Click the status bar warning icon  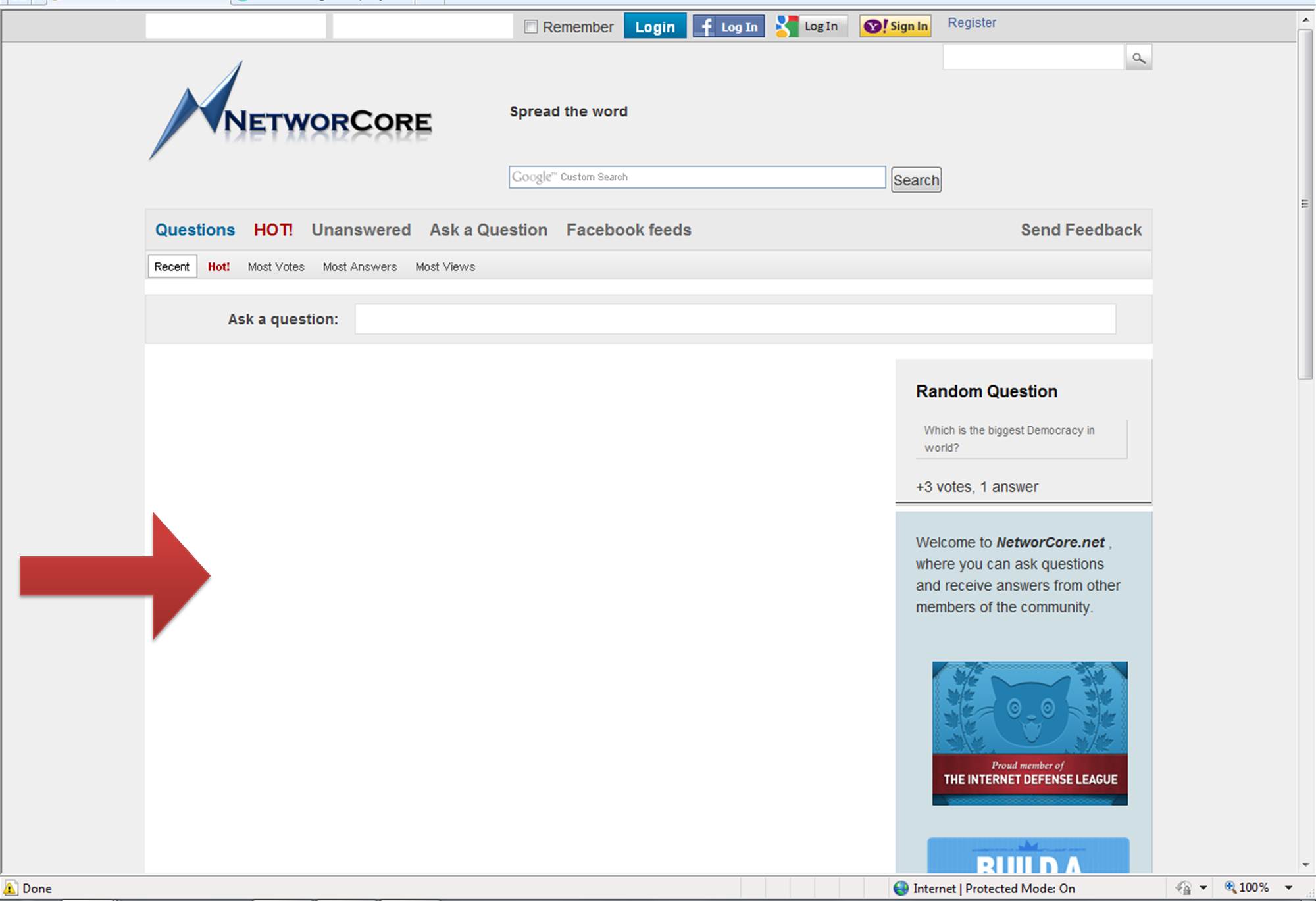10,888
